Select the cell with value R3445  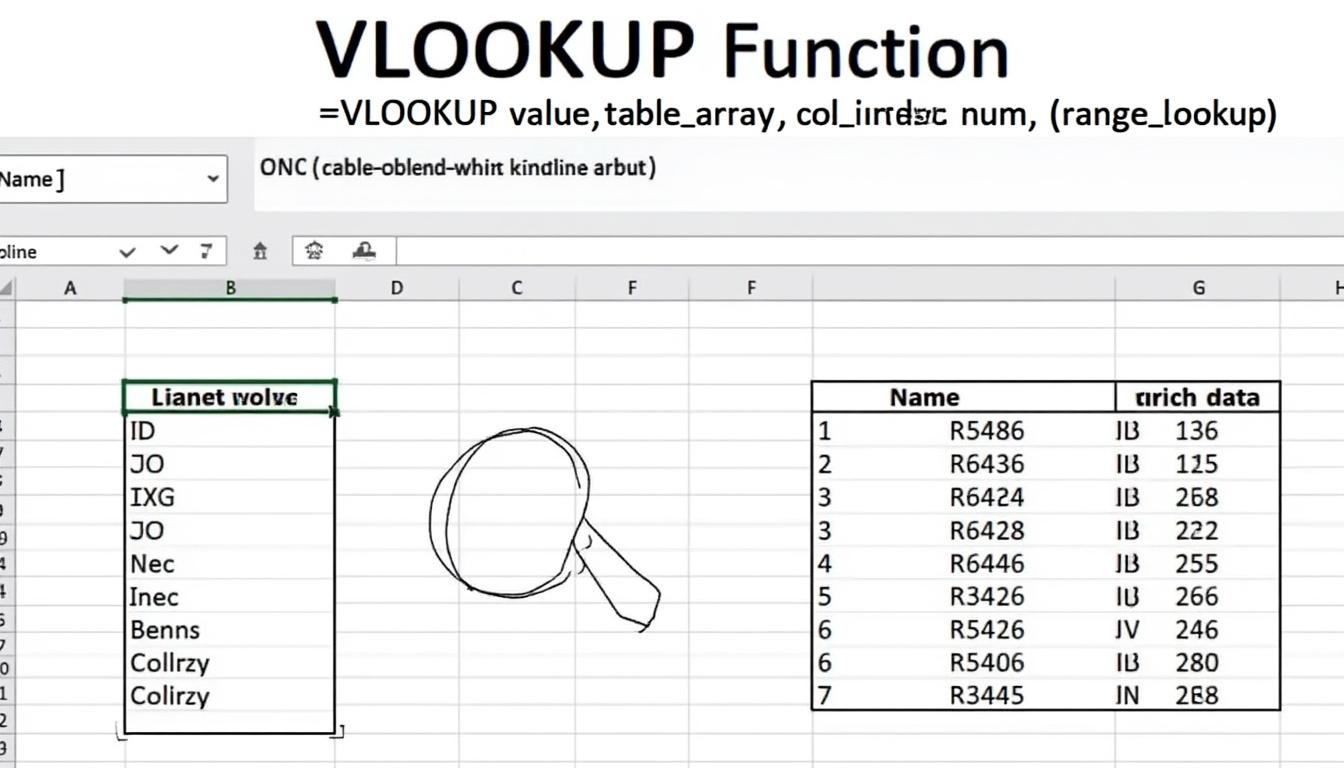pos(986,695)
